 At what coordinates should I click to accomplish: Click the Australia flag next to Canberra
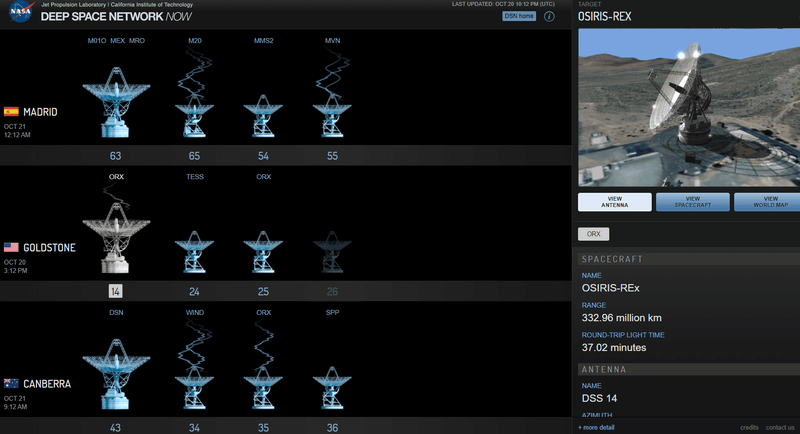coord(11,383)
